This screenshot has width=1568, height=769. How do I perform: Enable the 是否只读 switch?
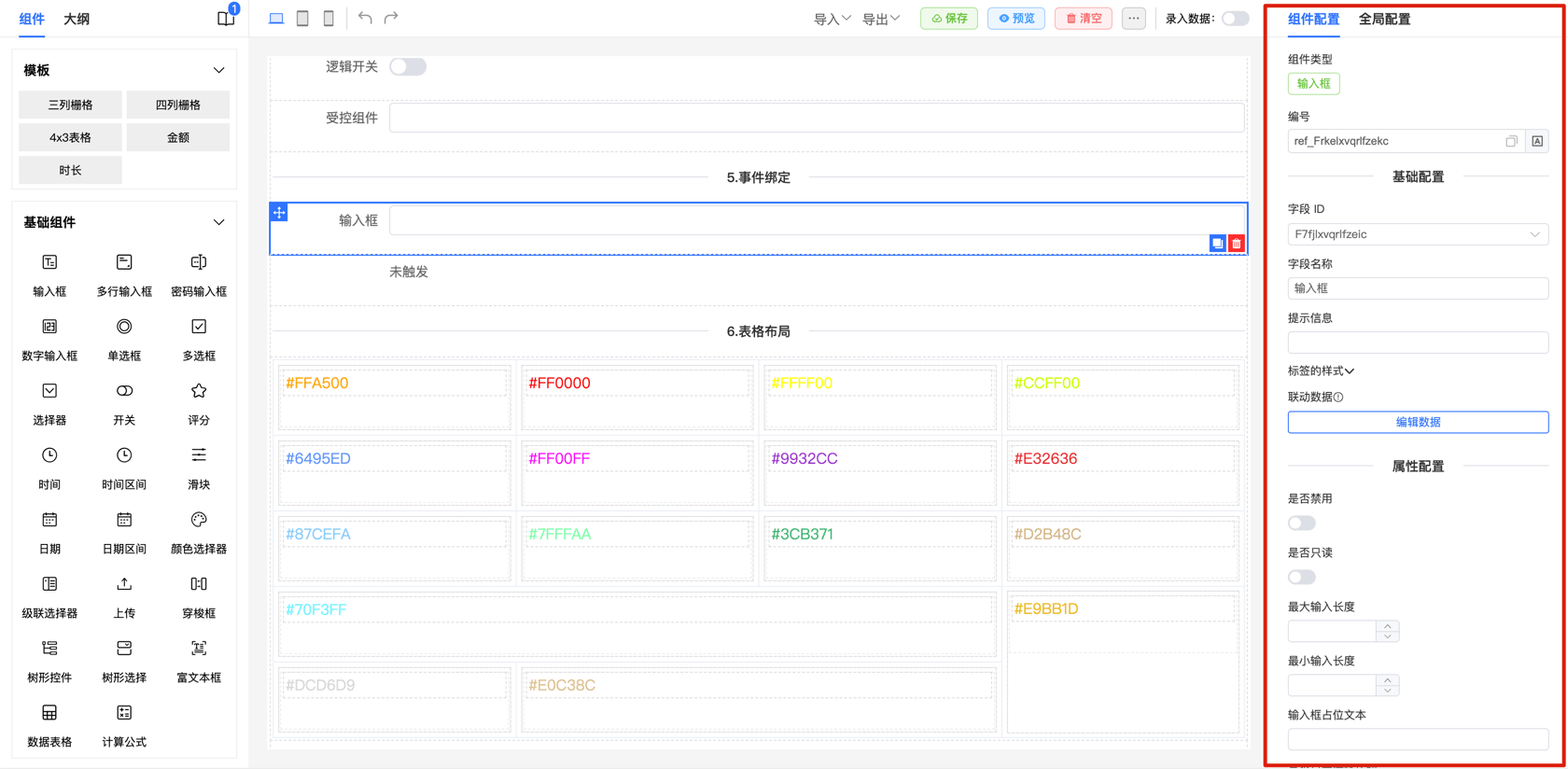(x=1302, y=578)
